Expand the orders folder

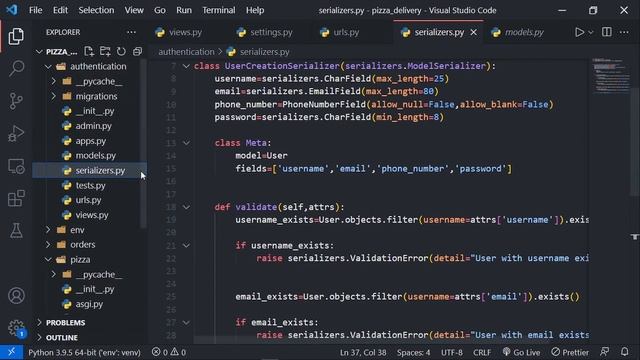tap(48, 244)
